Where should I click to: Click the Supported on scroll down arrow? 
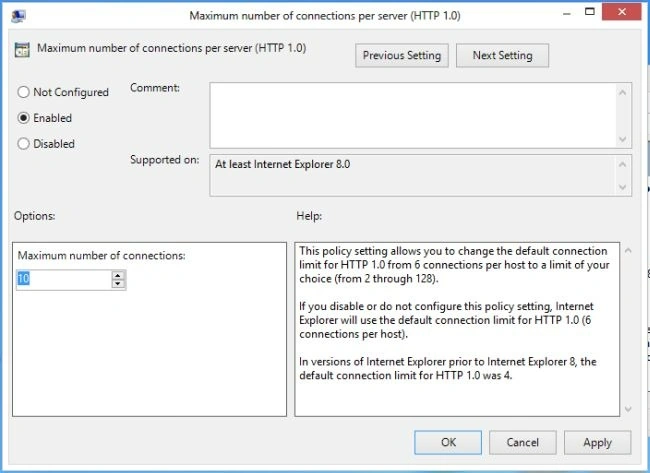pyautogui.click(x=622, y=187)
